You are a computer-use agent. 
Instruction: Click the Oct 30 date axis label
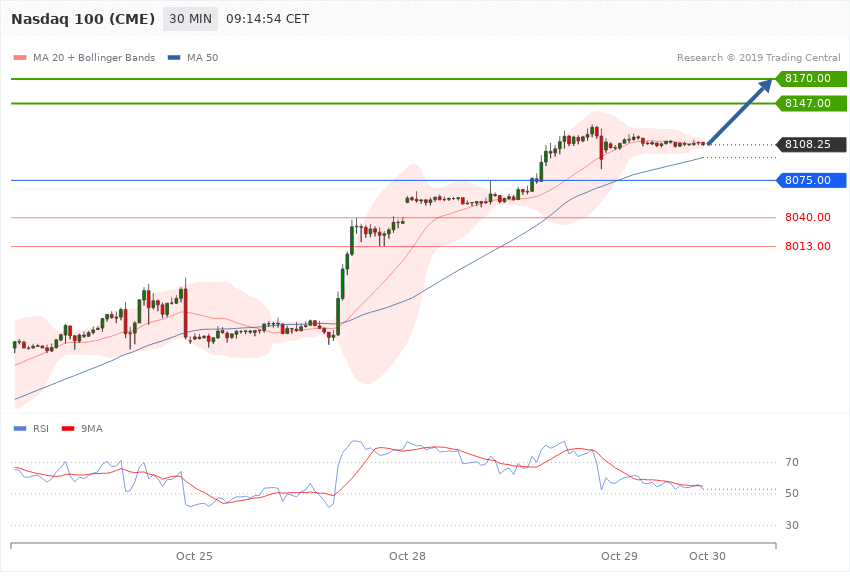point(707,556)
